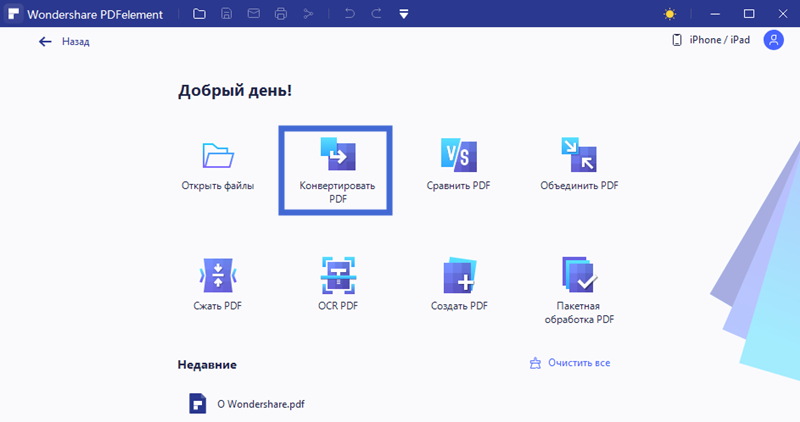Click the save icon in title toolbar
This screenshot has height=422, width=800.
tap(227, 14)
